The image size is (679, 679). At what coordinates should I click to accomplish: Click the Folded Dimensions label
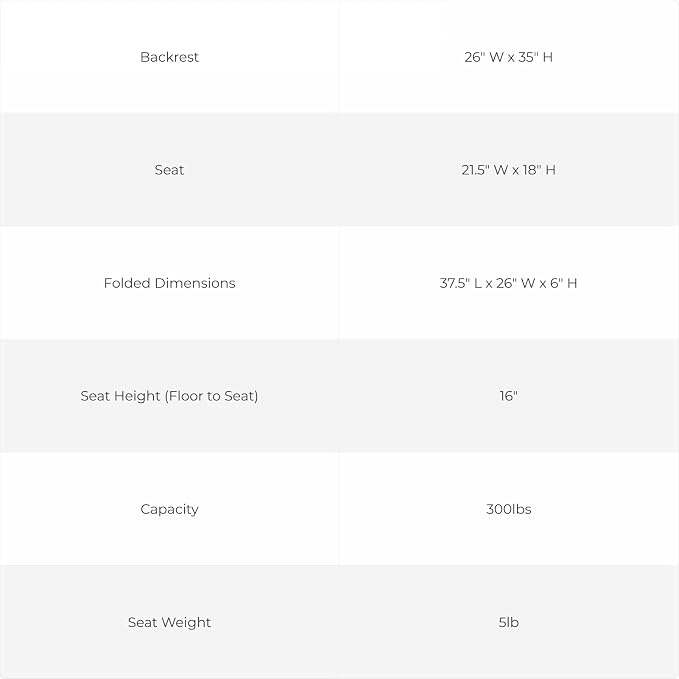point(169,283)
